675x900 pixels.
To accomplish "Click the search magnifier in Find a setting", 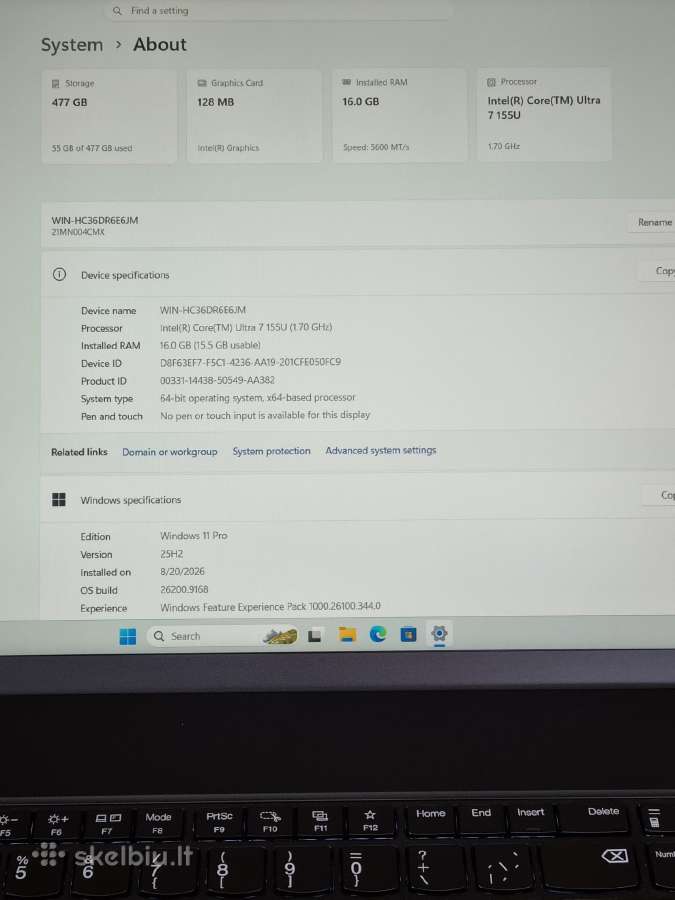I will click(x=117, y=11).
